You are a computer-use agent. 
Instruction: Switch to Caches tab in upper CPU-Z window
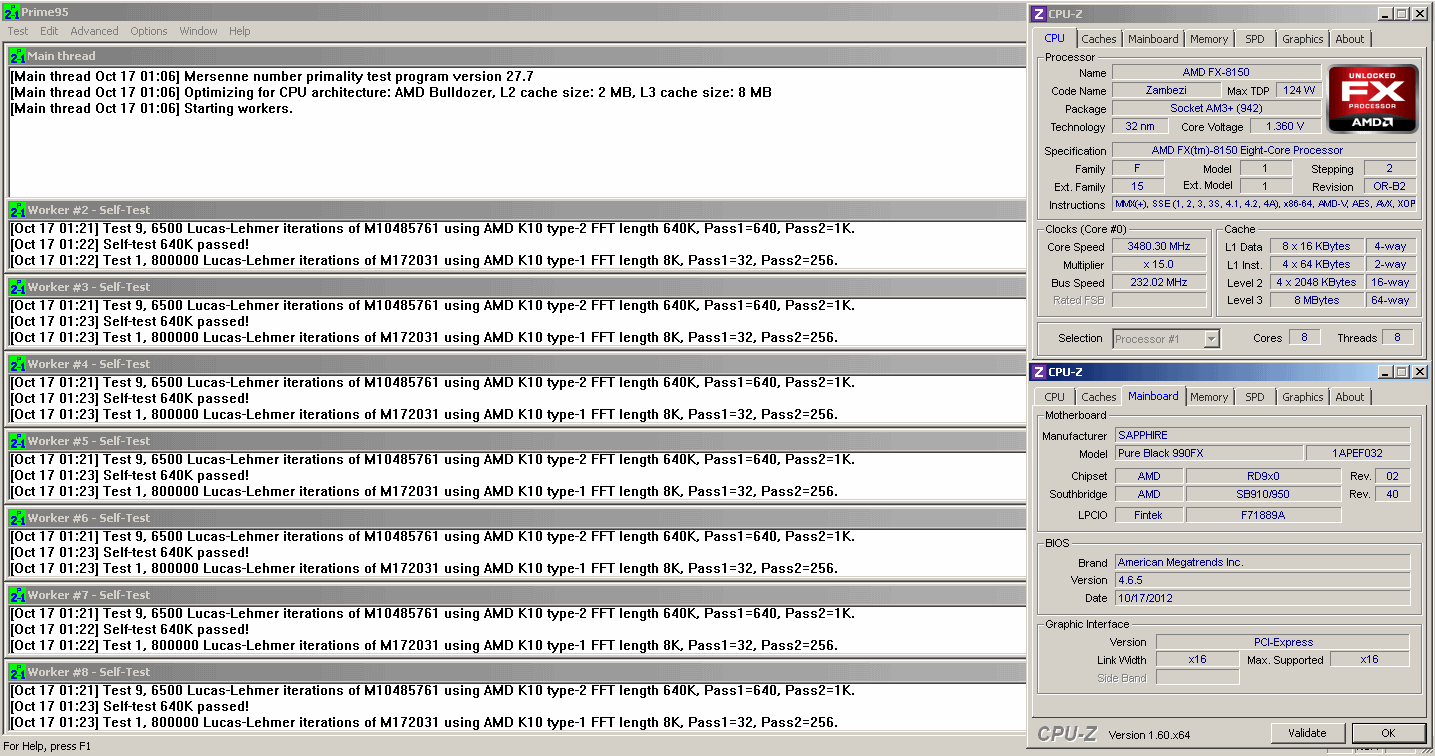(x=1099, y=39)
